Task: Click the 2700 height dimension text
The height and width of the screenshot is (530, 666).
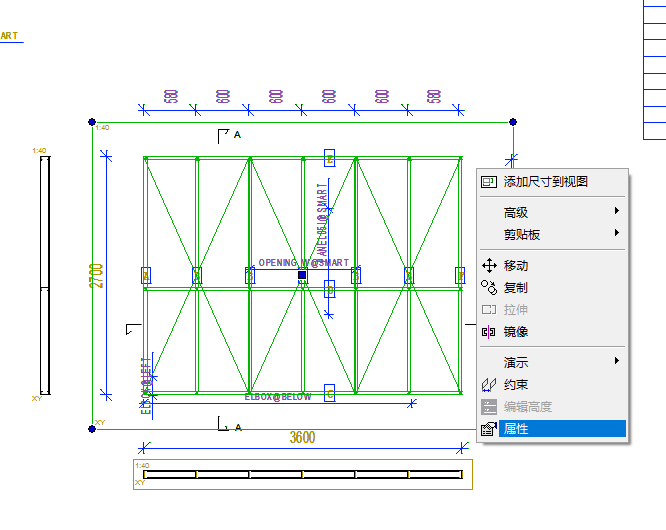Action: (96, 276)
